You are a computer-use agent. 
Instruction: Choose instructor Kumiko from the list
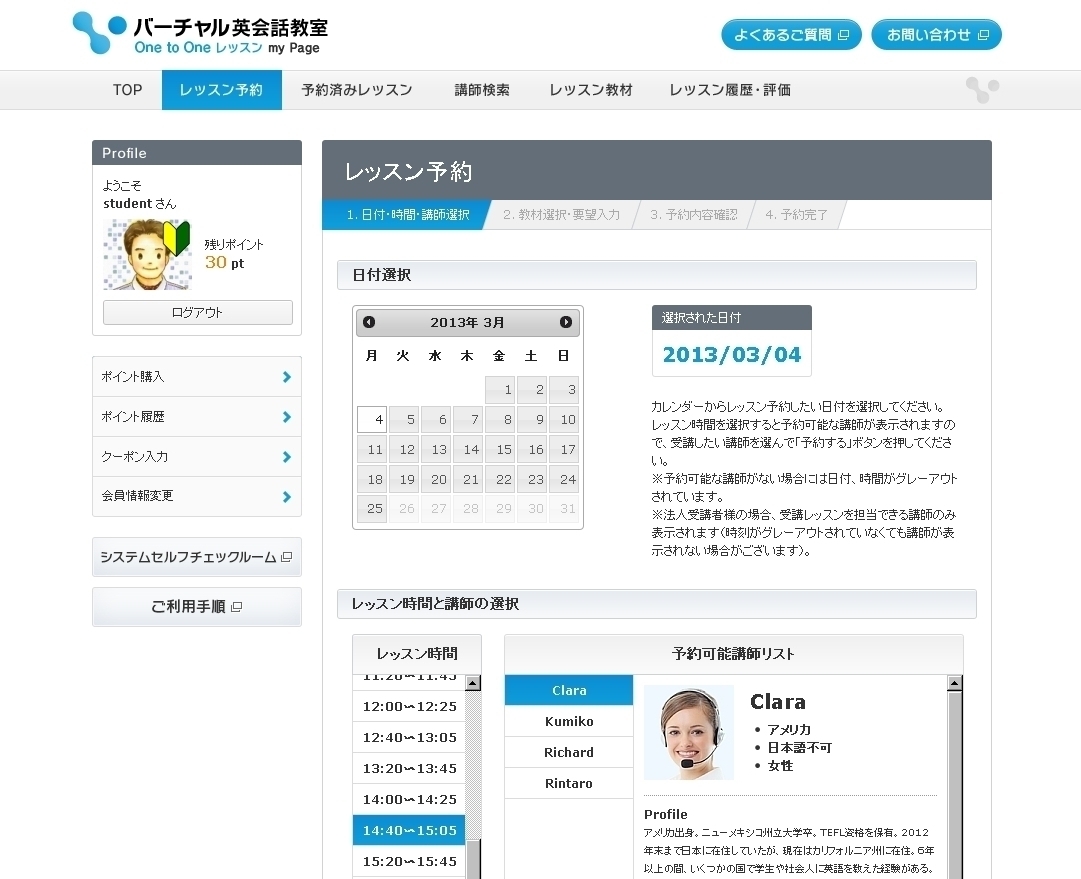pos(569,721)
